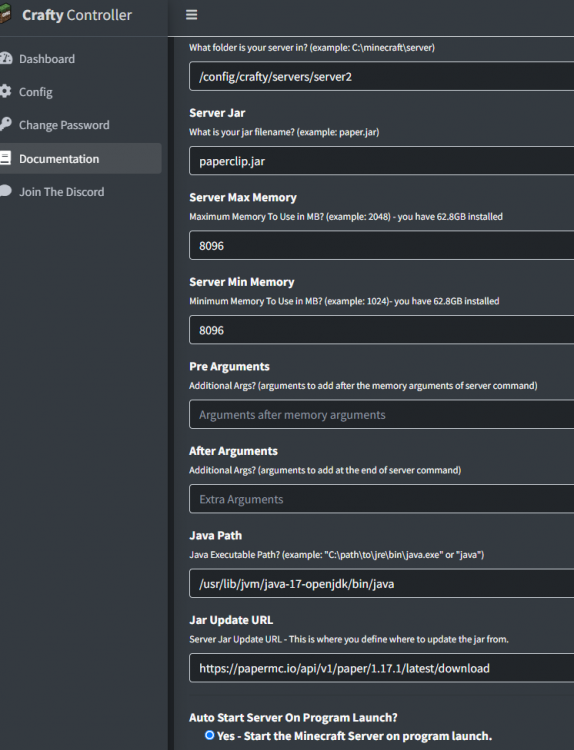Click the Change Password key icon

pyautogui.click(x=5, y=125)
